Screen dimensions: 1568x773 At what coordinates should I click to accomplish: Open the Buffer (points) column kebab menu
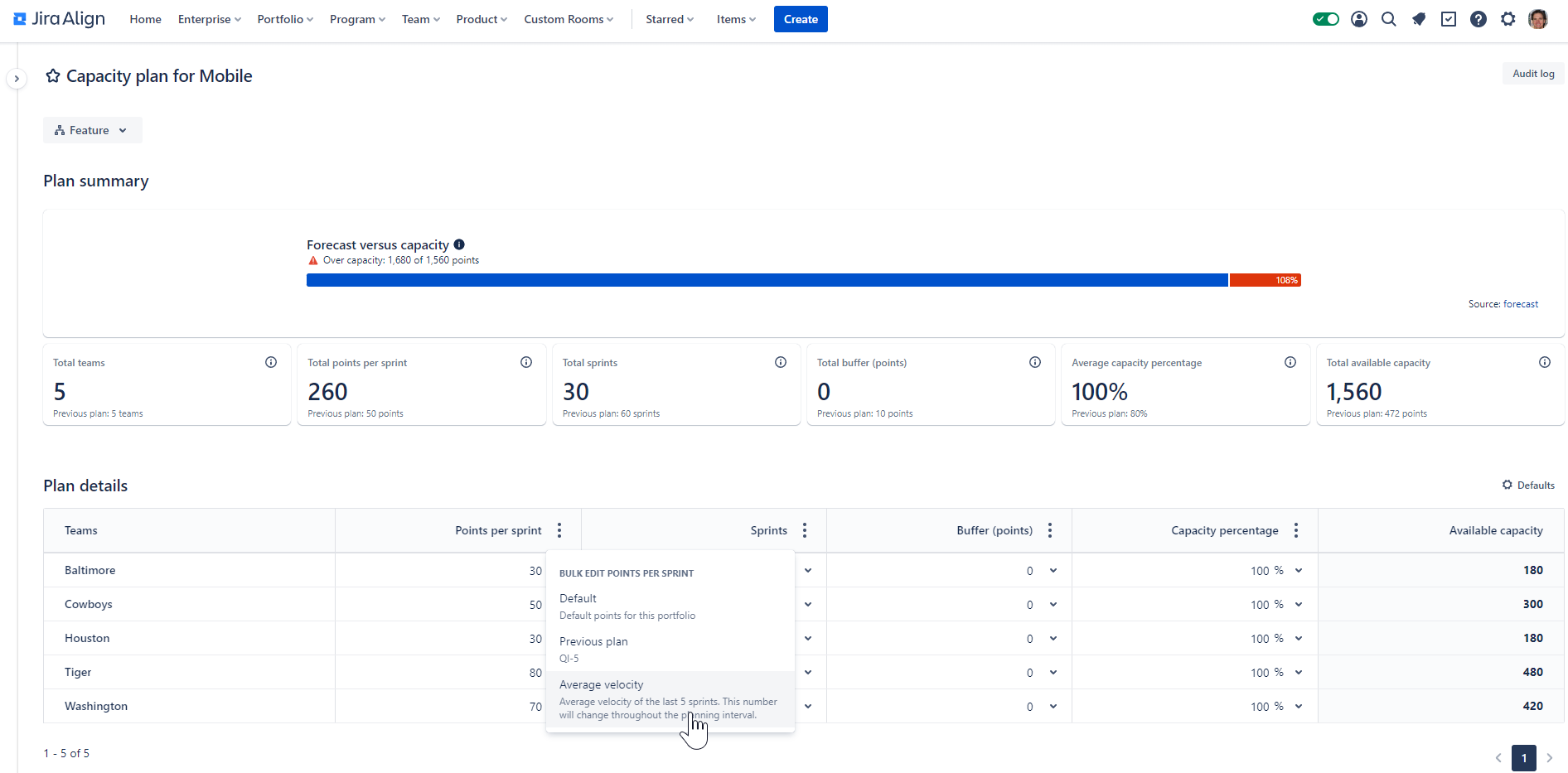[x=1050, y=530]
